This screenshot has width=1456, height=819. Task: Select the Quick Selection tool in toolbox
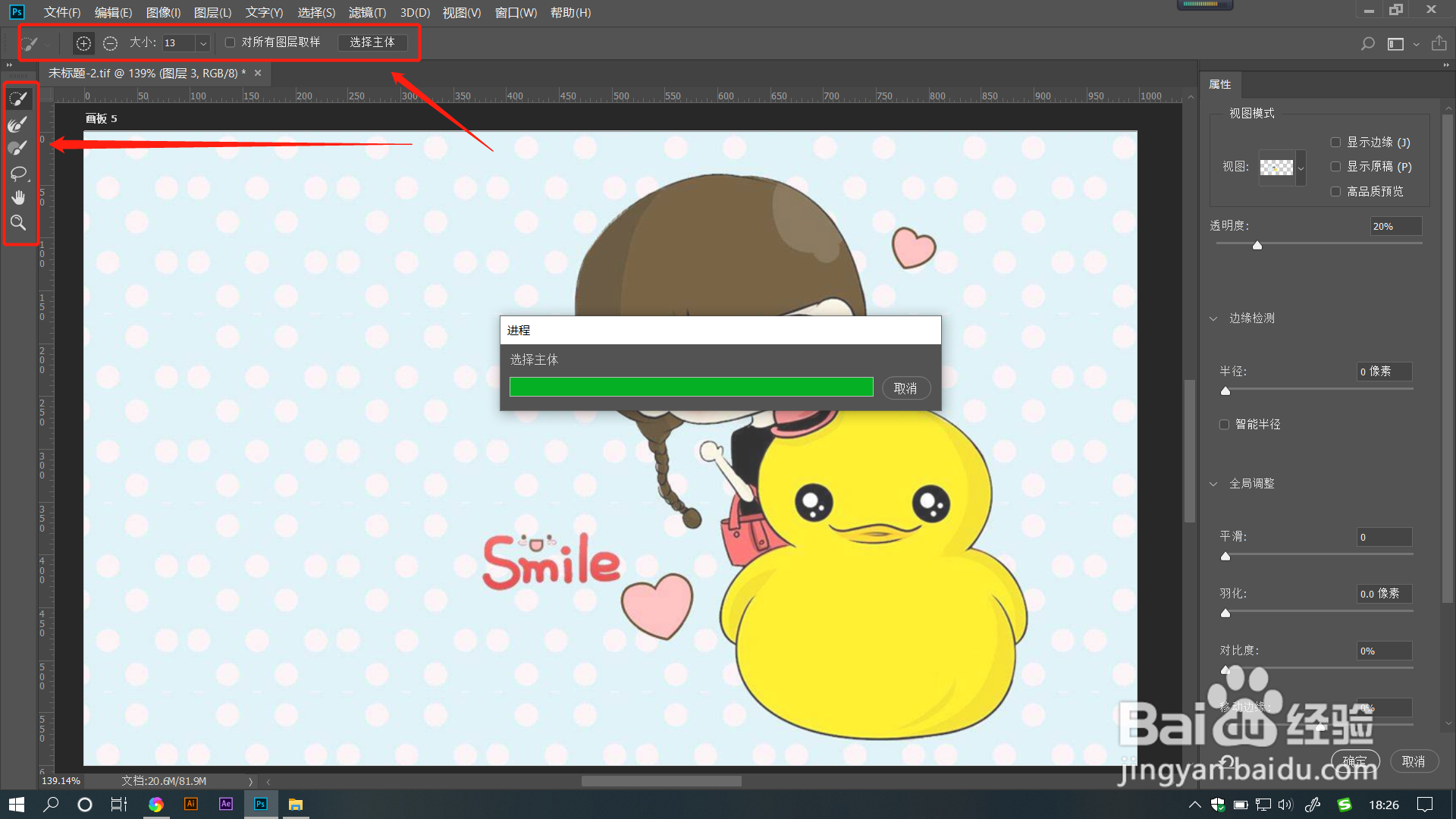(x=18, y=98)
